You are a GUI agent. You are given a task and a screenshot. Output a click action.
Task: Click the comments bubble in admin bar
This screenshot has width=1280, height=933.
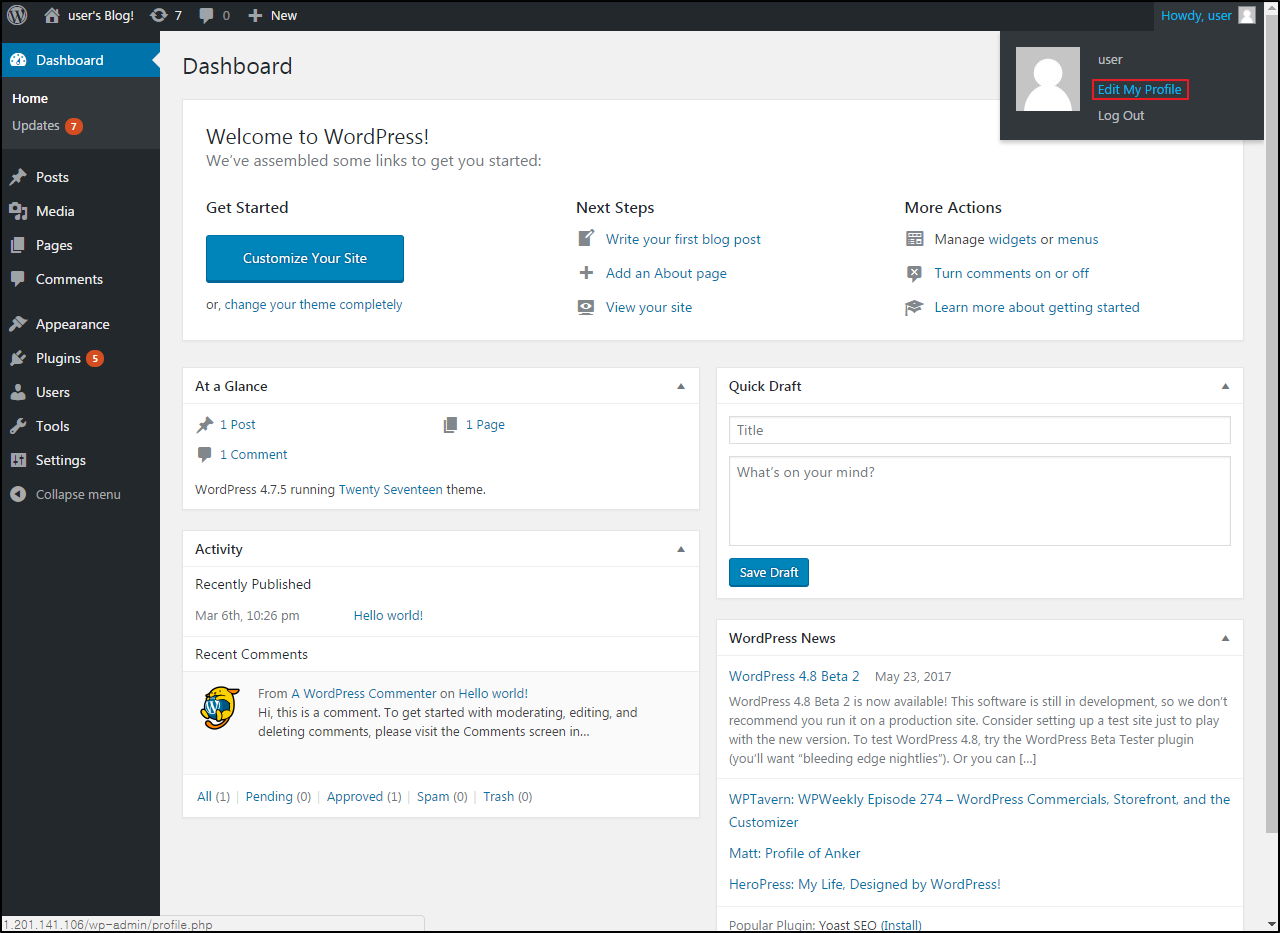206,16
